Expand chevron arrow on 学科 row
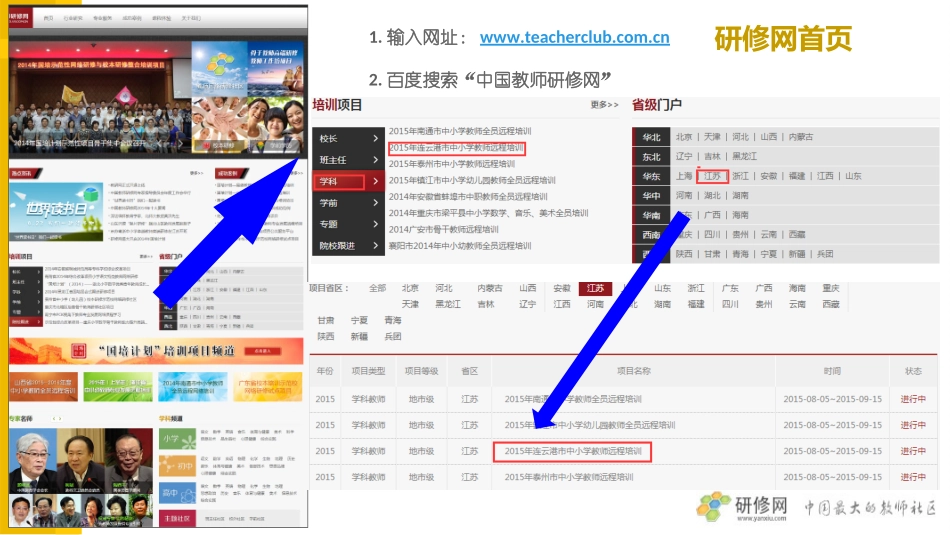The image size is (950, 535). click(375, 181)
